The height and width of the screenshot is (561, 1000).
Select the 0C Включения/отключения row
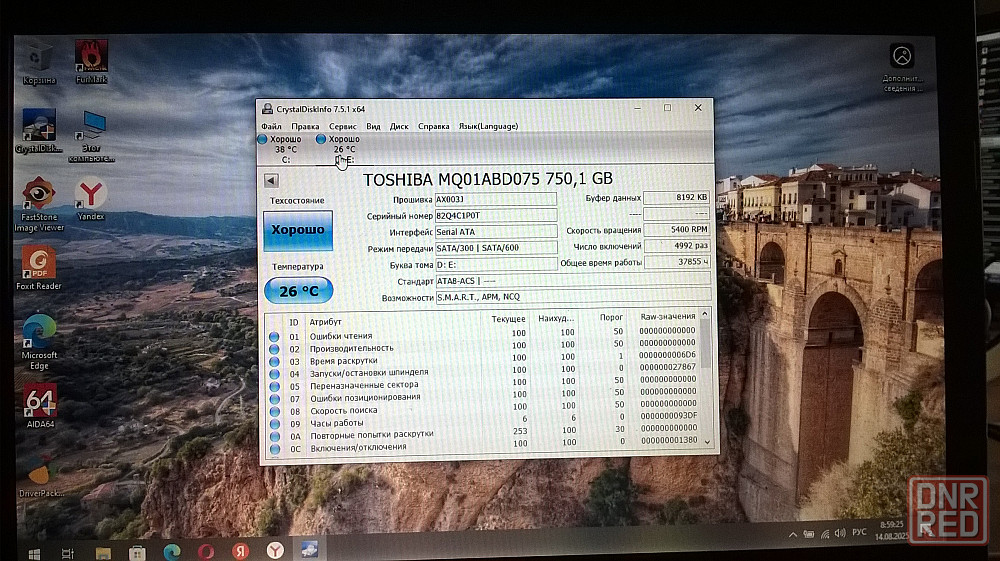(x=483, y=446)
